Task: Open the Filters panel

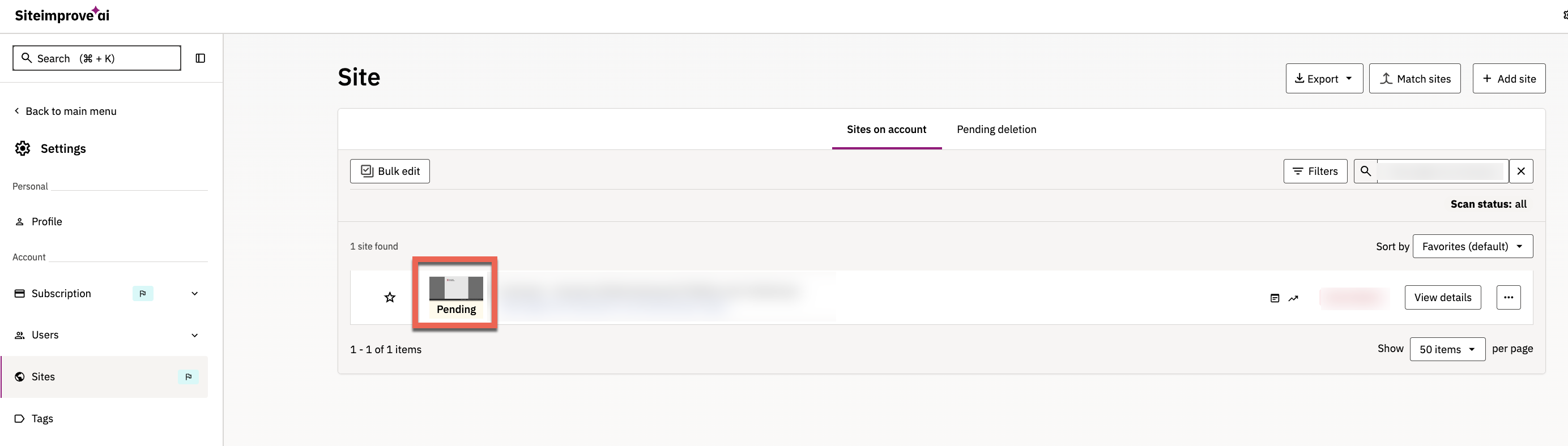Action: coord(1315,171)
